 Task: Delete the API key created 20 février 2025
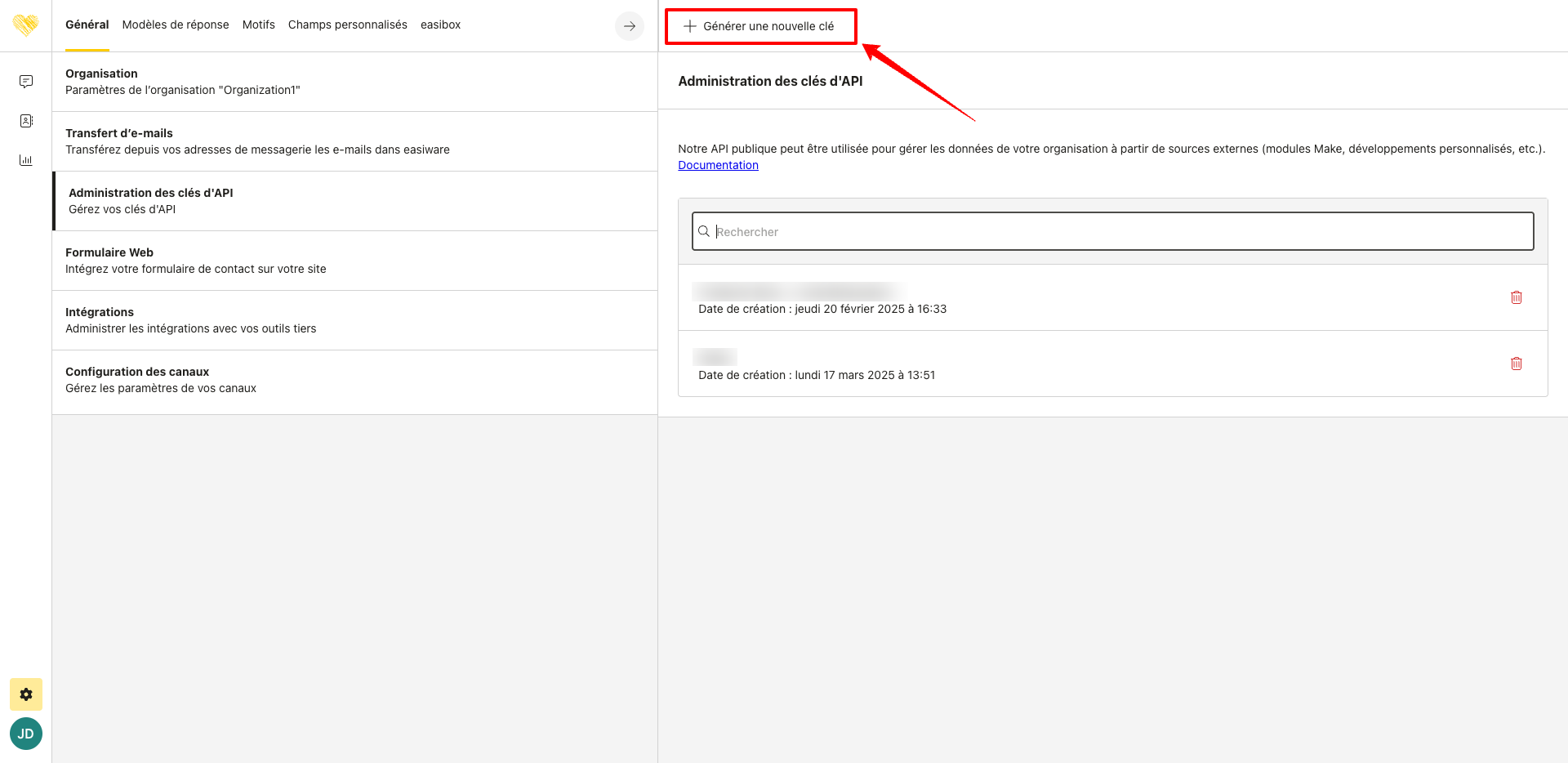tap(1516, 297)
